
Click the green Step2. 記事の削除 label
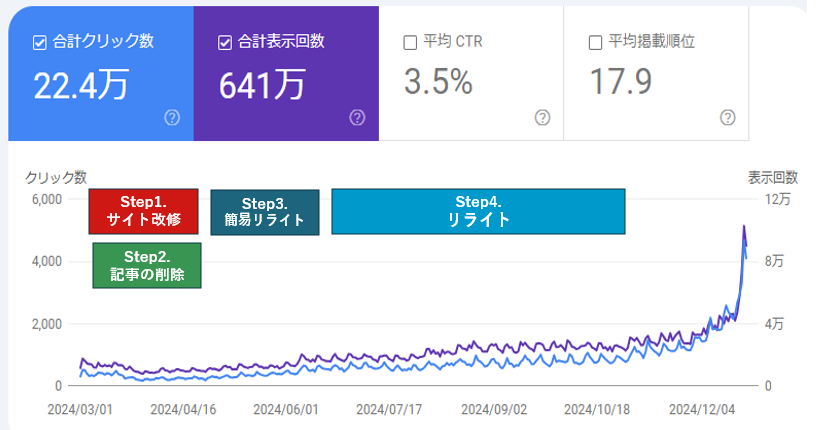(147, 265)
